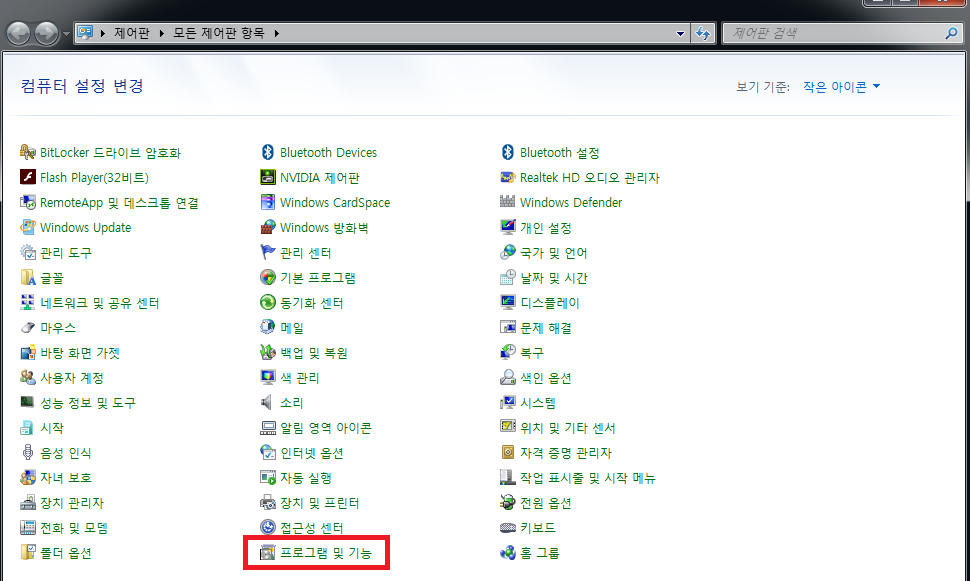The image size is (970, 581).
Task: Open BitLocker drive encryption icon
Action: point(28,152)
